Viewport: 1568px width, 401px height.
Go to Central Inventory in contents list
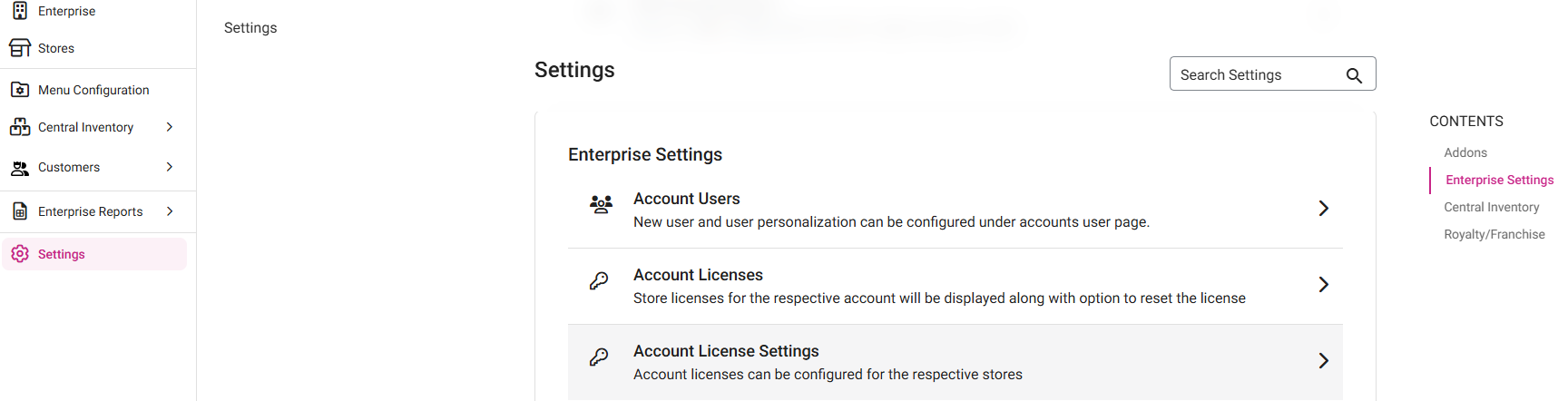[x=1491, y=207]
